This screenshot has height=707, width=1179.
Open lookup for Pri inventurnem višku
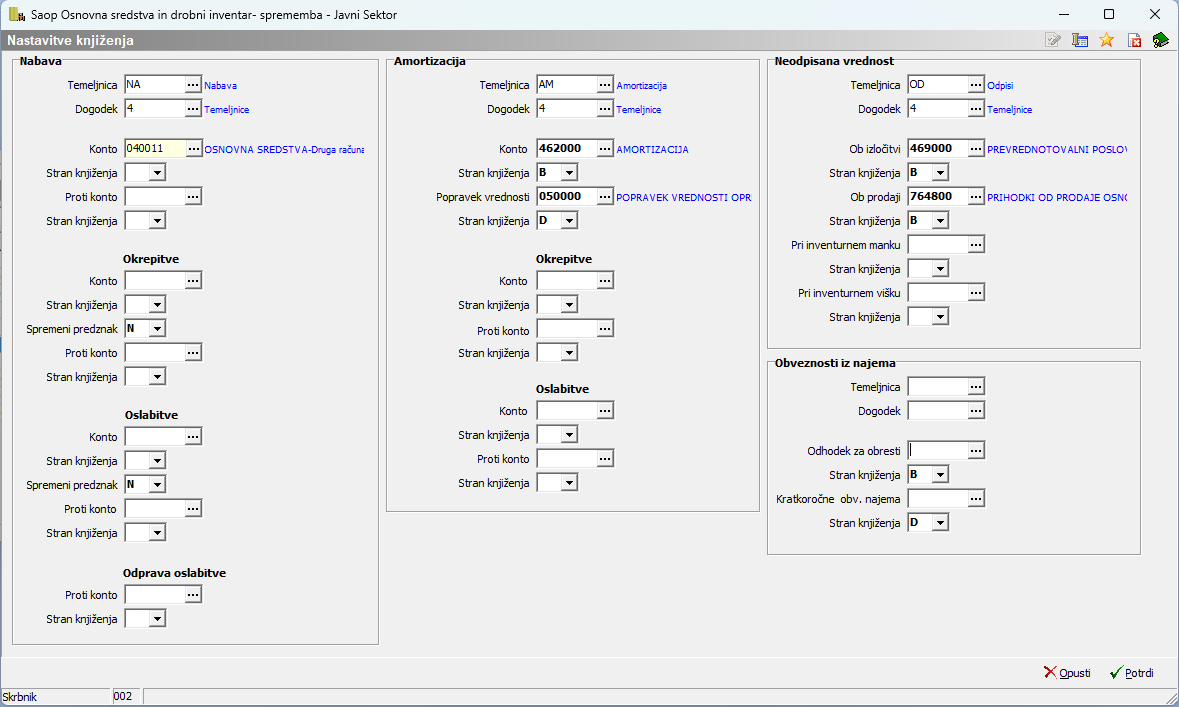976,293
